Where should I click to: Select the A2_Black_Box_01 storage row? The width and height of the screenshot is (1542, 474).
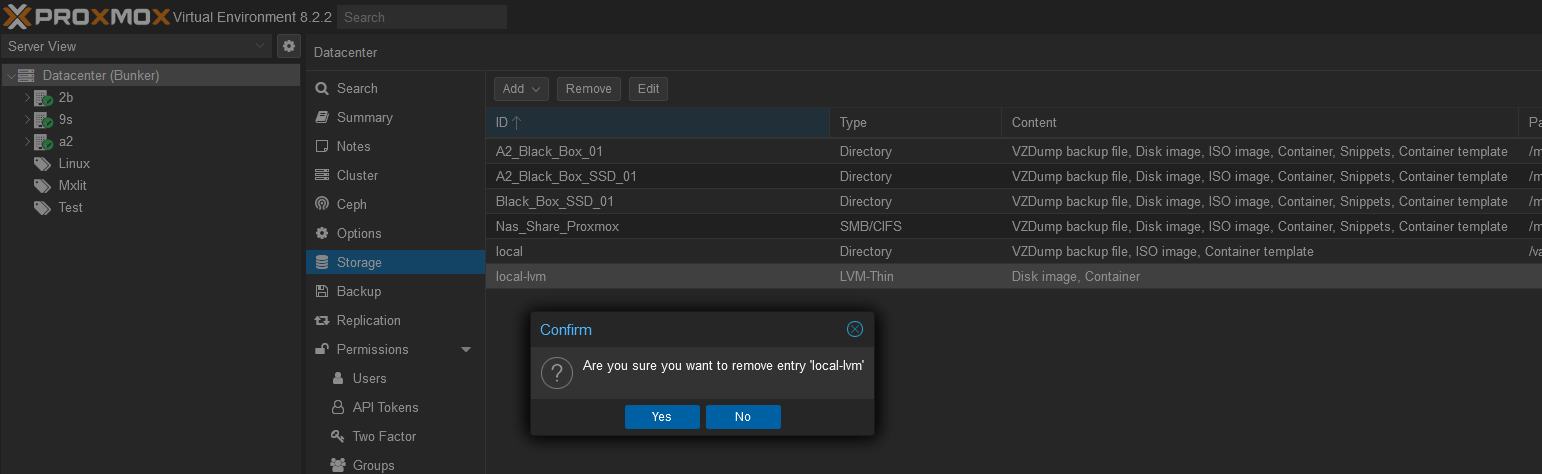1014,151
